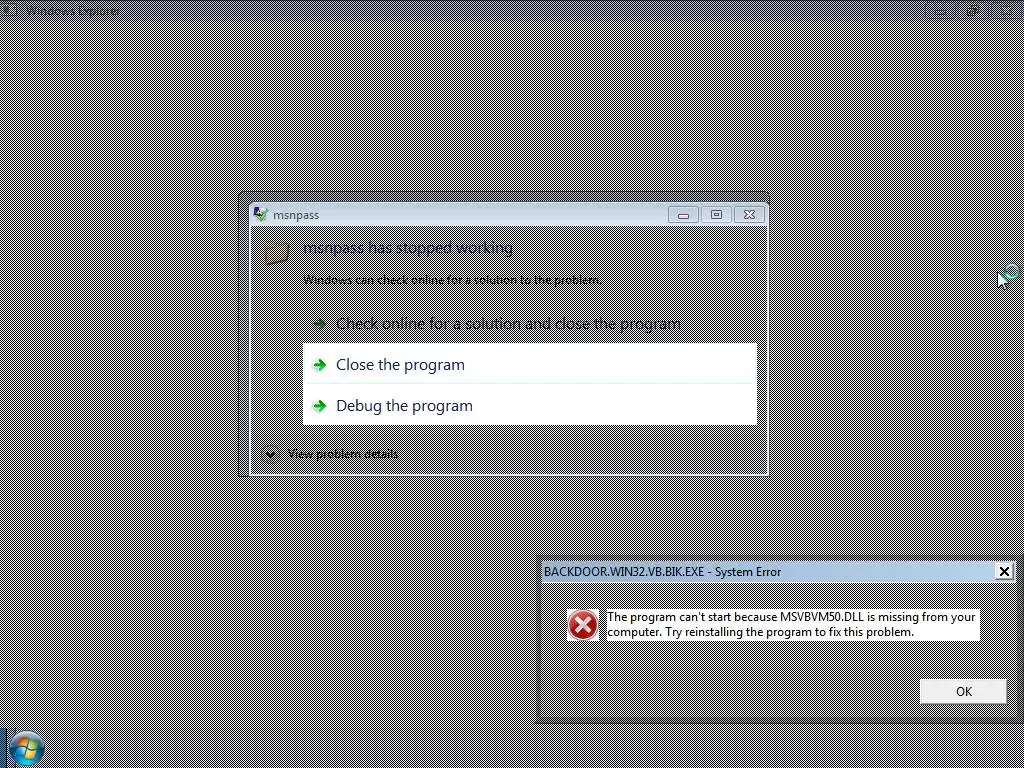This screenshot has width=1024, height=768.
Task: Click the 'msnpass has stopped working' heading
Action: [408, 248]
